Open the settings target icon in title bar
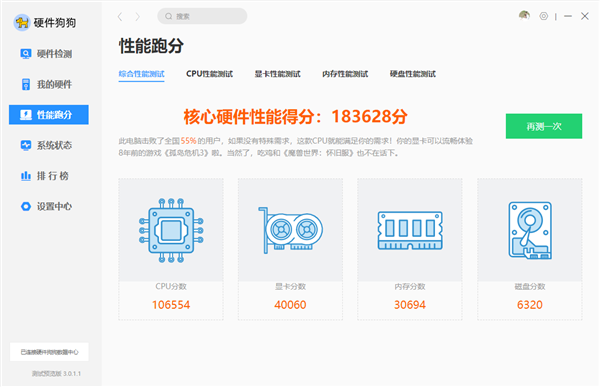This screenshot has width=600, height=387. click(543, 16)
